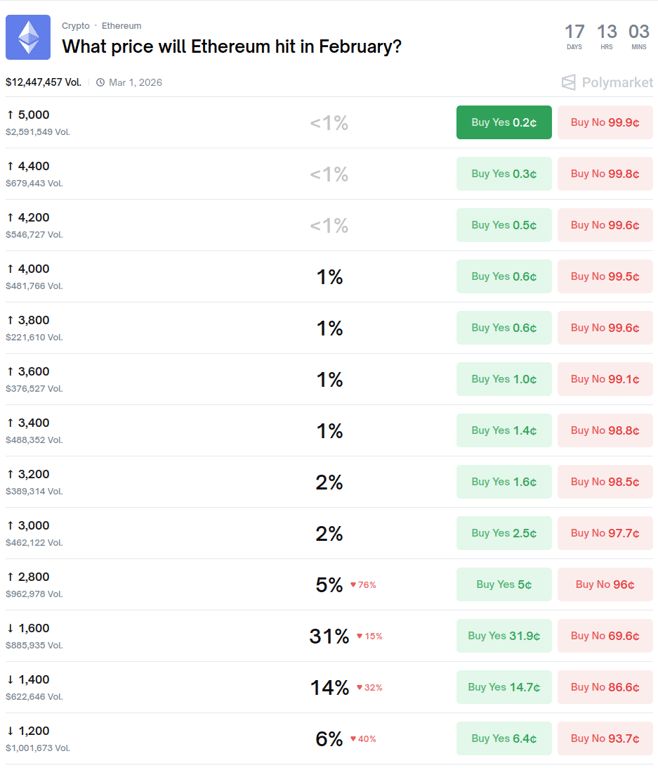Buy No at 86.6¢ for ↓ 1,400
658x768 pixels.
click(x=604, y=687)
